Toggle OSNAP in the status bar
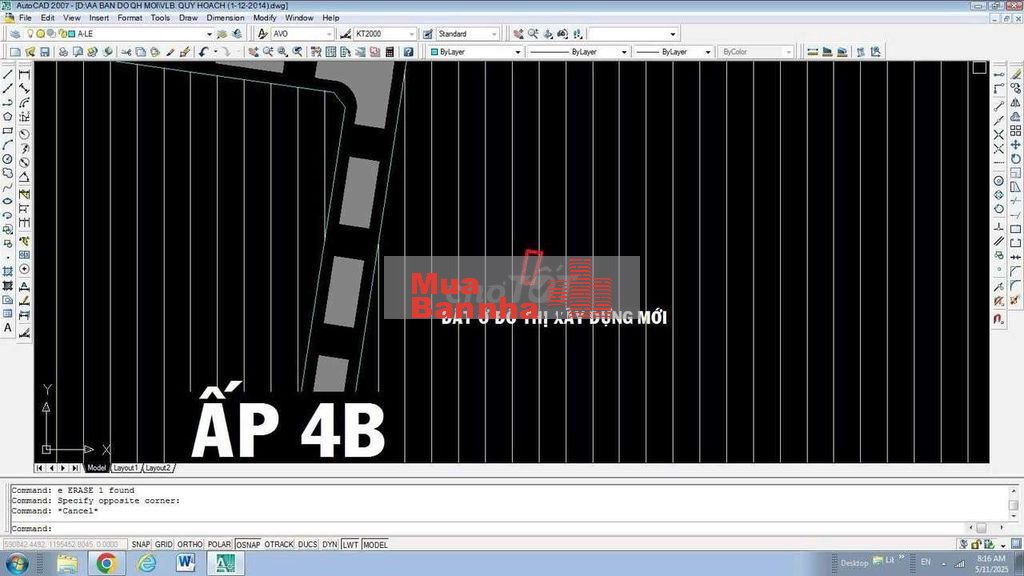The width and height of the screenshot is (1024, 576). coord(247,544)
